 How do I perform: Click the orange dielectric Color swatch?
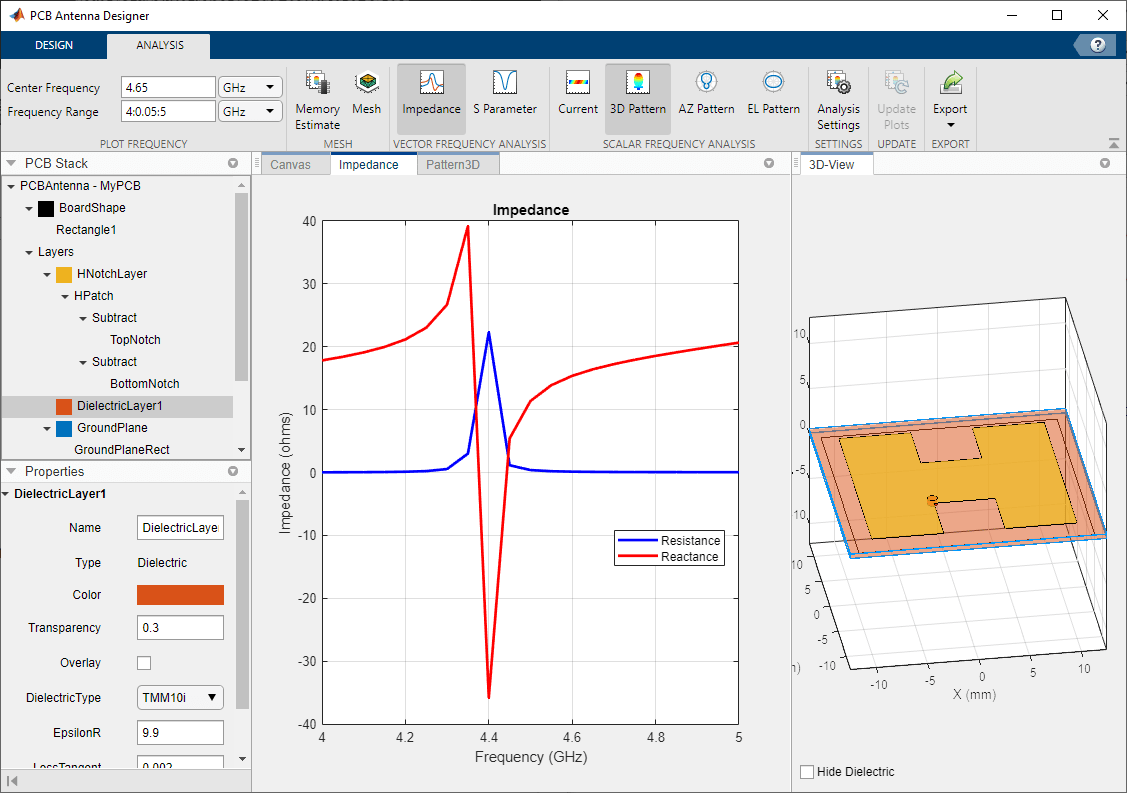point(180,595)
